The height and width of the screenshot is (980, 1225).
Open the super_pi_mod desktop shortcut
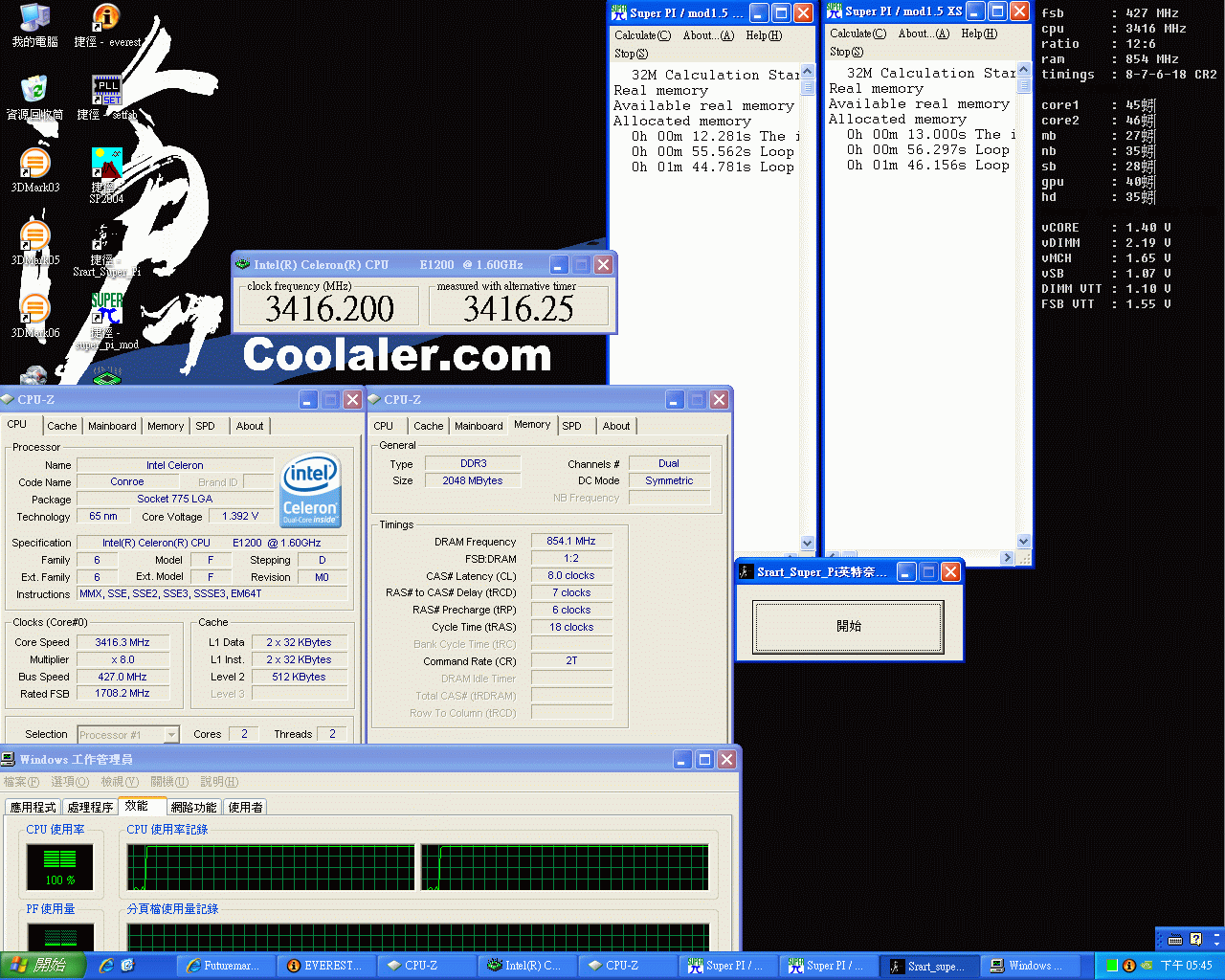106,322
